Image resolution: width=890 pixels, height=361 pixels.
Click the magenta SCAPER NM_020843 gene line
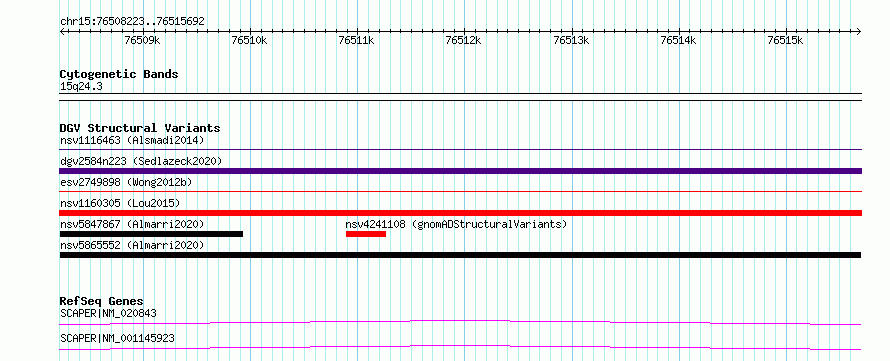[460, 322]
